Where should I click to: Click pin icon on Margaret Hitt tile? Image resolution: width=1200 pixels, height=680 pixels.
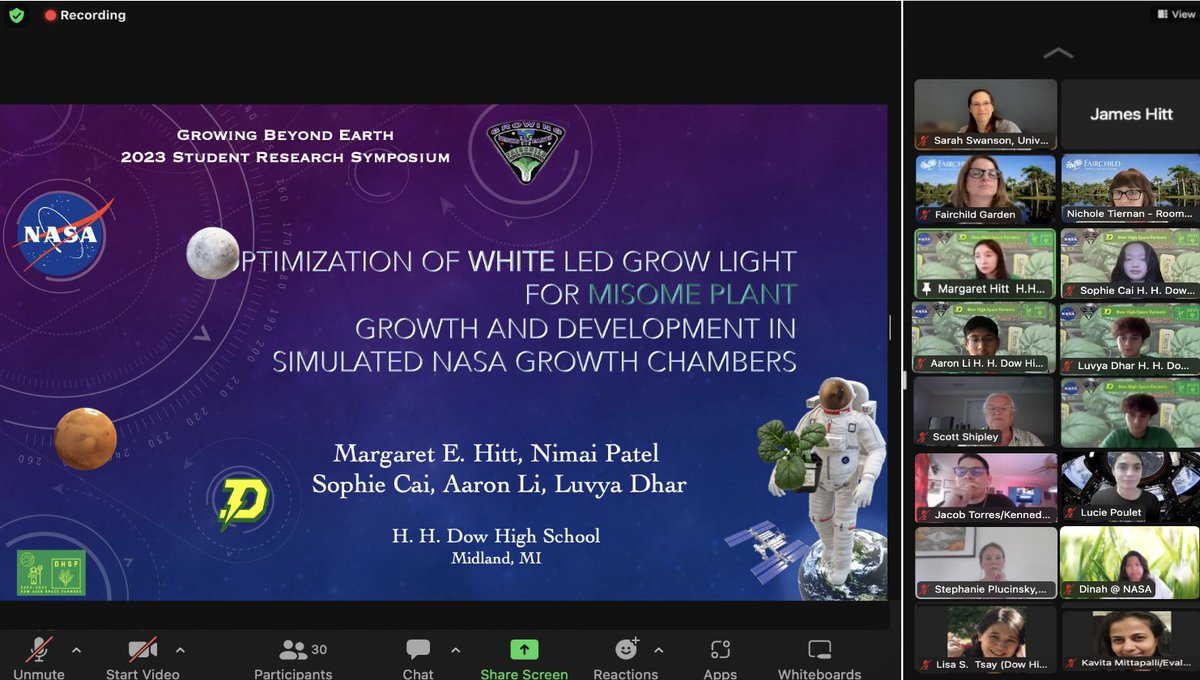926,290
